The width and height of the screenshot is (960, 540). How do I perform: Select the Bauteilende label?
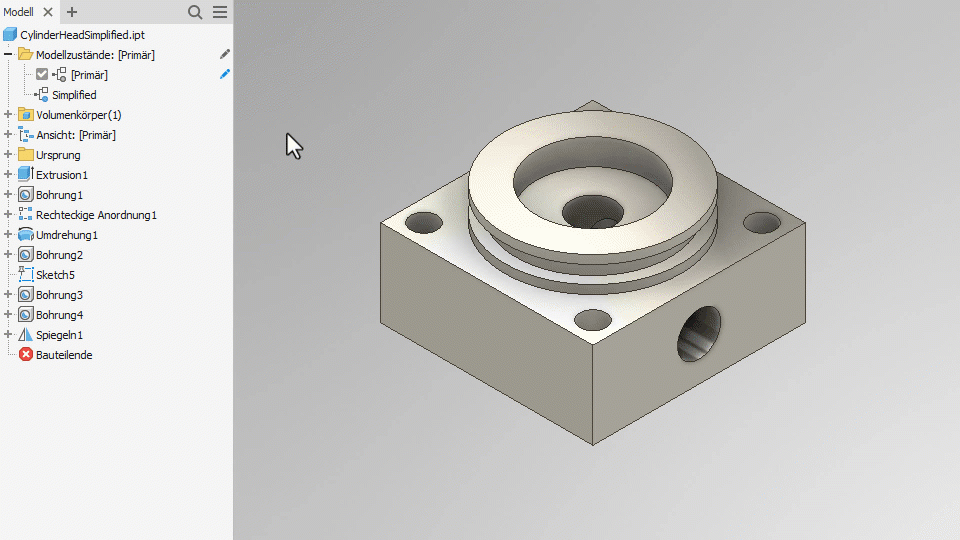[64, 355]
